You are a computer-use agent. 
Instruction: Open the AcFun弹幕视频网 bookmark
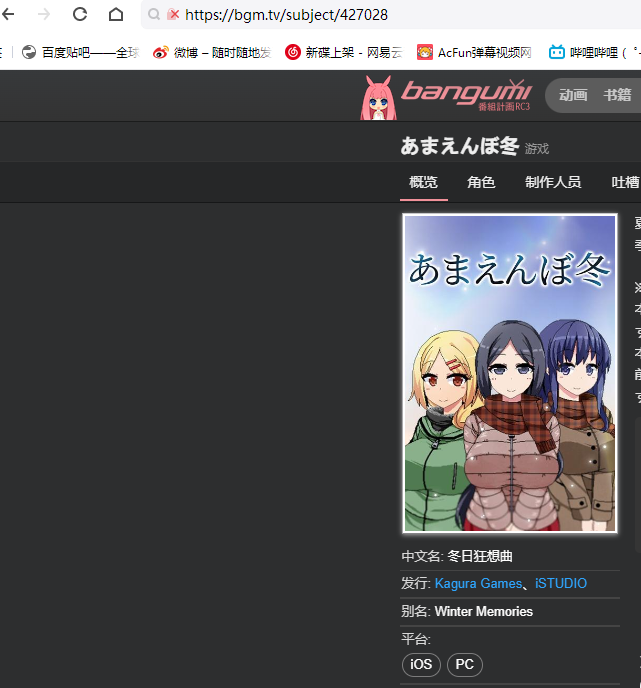pos(474,53)
